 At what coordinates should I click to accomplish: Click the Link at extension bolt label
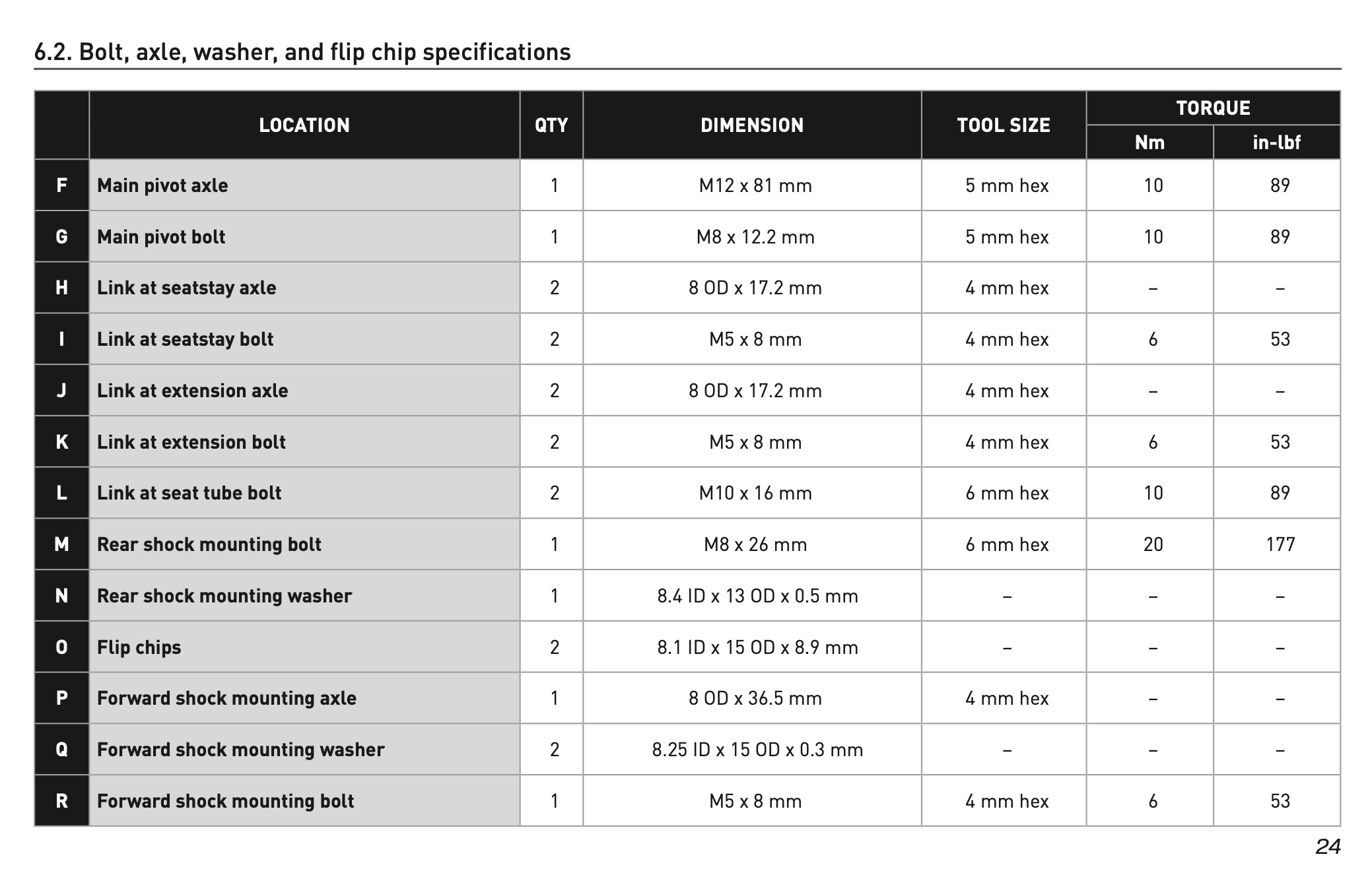tap(191, 442)
